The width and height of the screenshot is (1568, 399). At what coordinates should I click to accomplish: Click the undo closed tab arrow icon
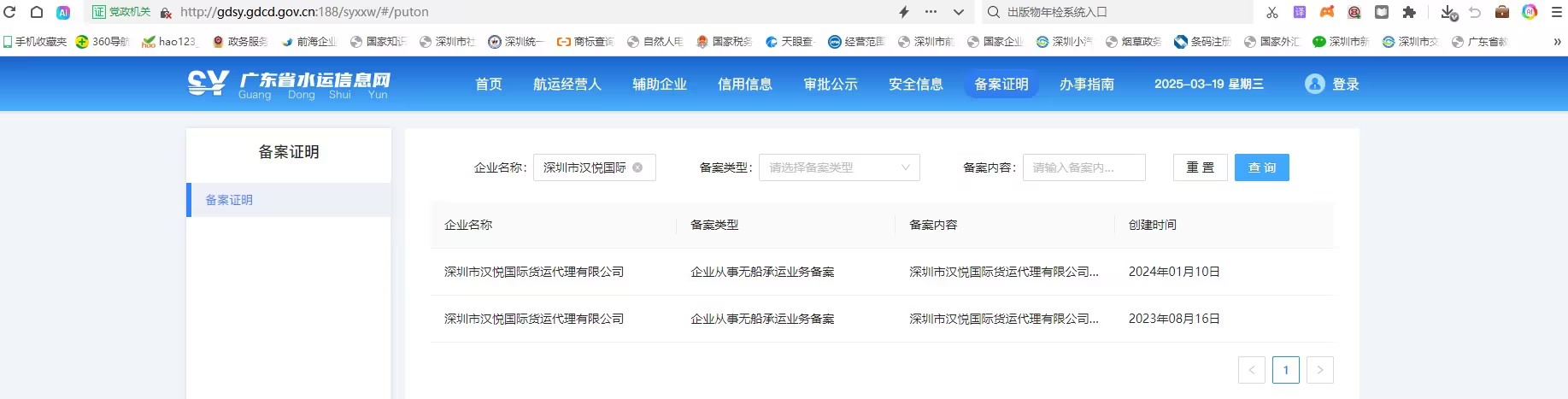pos(1475,12)
